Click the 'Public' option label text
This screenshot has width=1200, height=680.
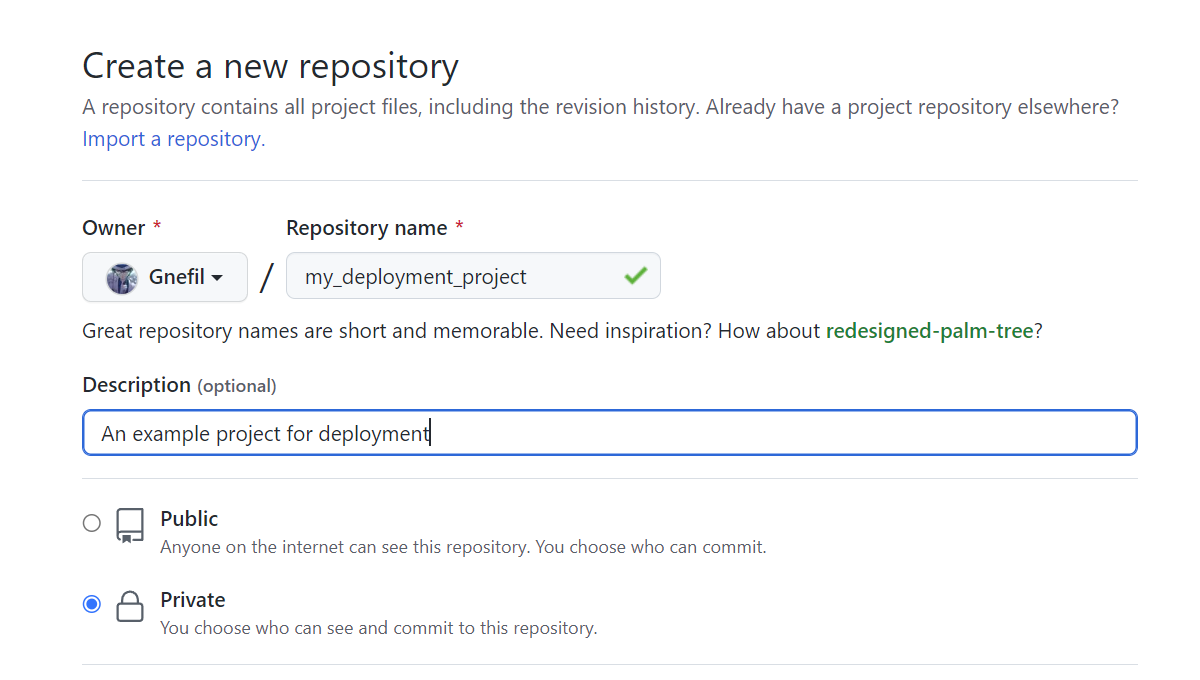click(189, 519)
